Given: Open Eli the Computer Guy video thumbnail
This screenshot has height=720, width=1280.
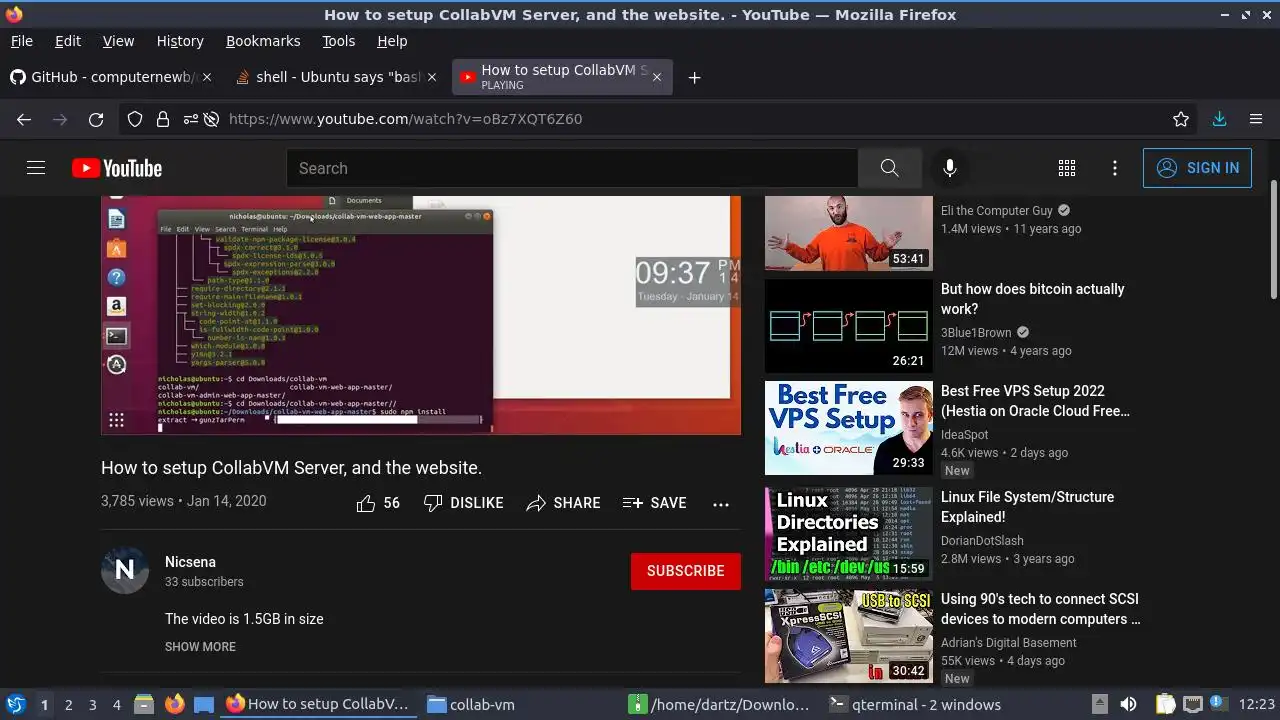Looking at the screenshot, I should (849, 233).
